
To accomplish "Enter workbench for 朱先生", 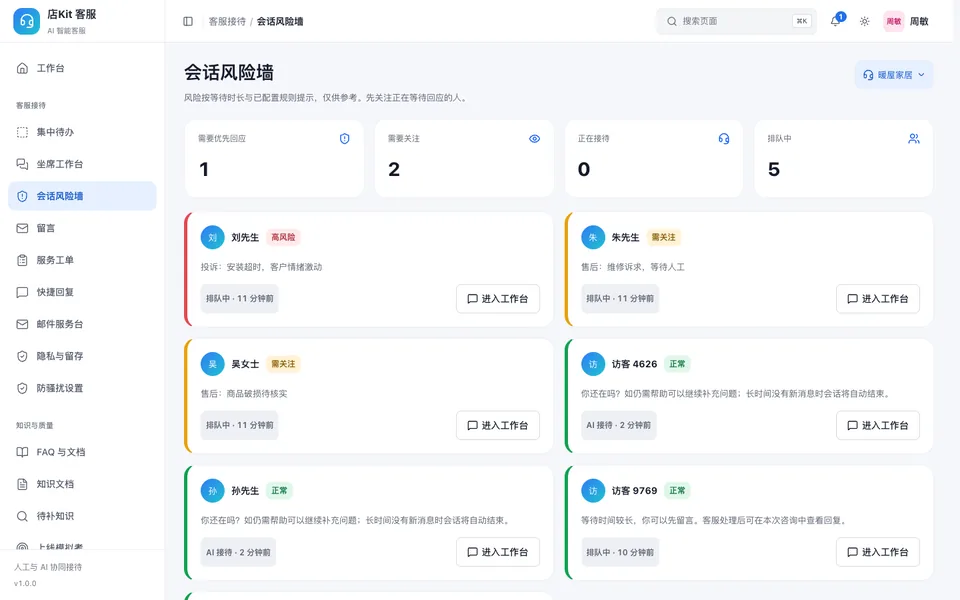I will coord(878,299).
